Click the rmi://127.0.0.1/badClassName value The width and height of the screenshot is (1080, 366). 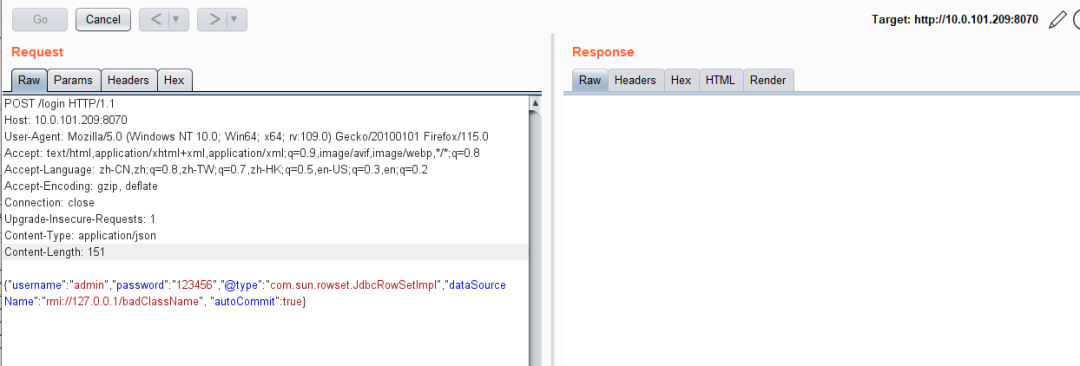tap(123, 302)
